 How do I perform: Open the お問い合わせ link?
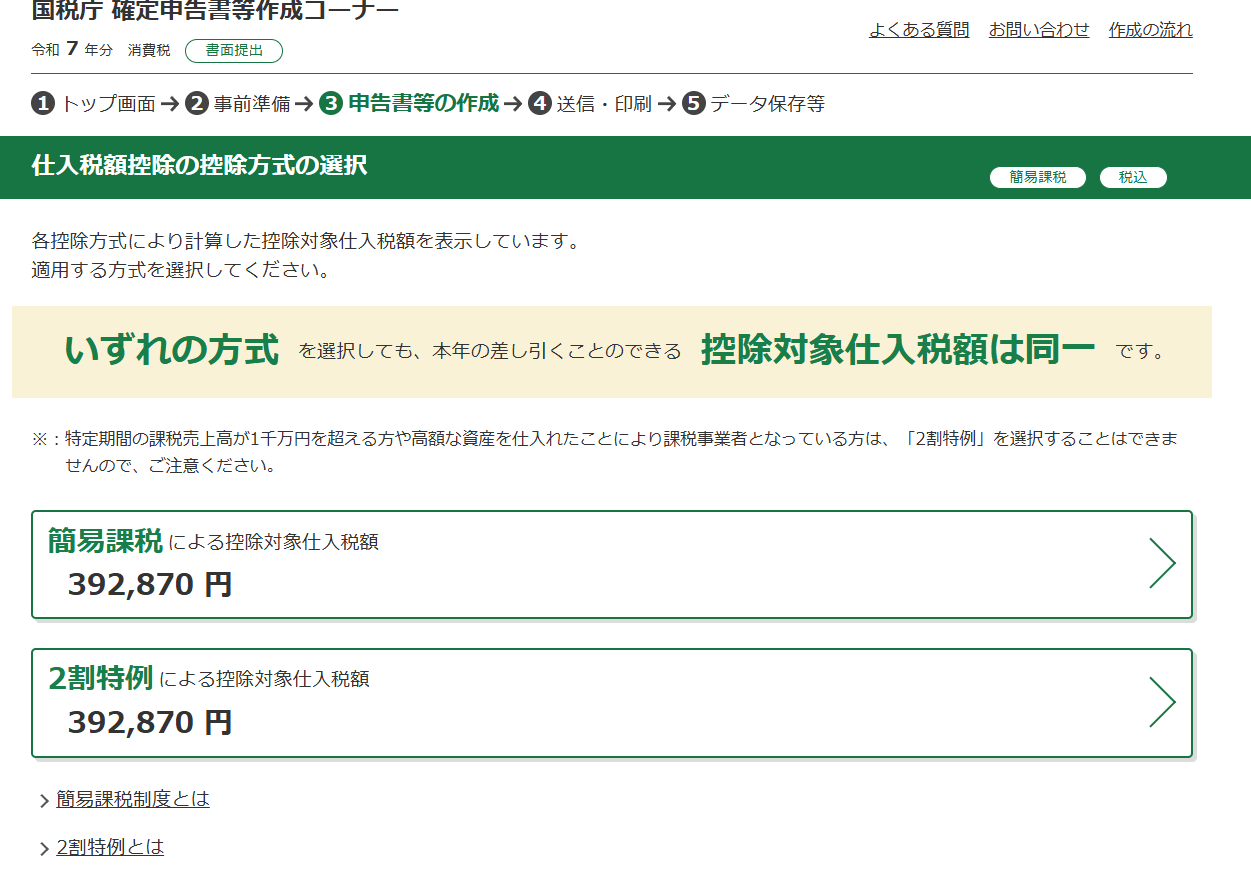[x=1039, y=30]
